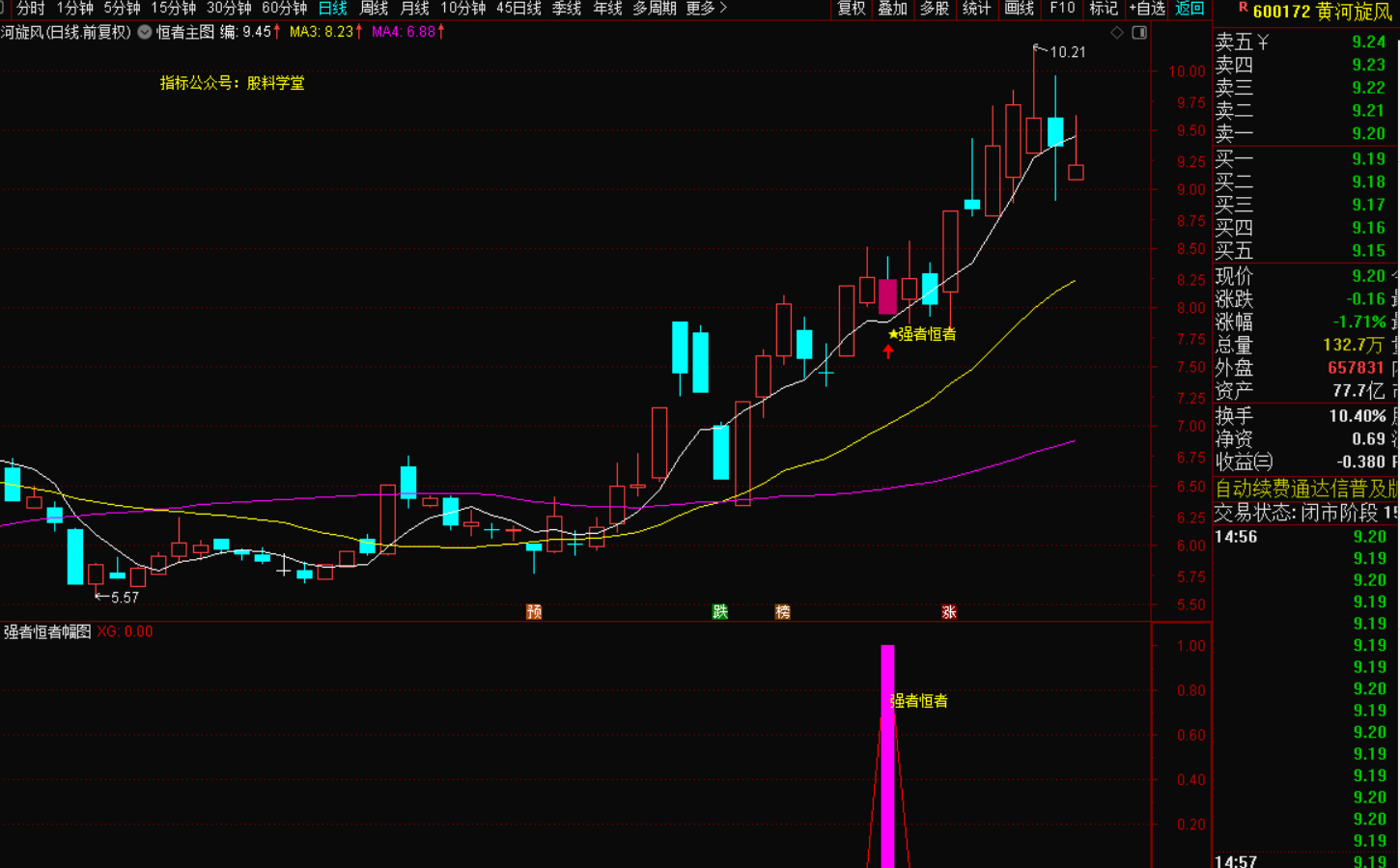Click the 强者恒者 star label on chart
1400x868 pixels.
[x=923, y=334]
